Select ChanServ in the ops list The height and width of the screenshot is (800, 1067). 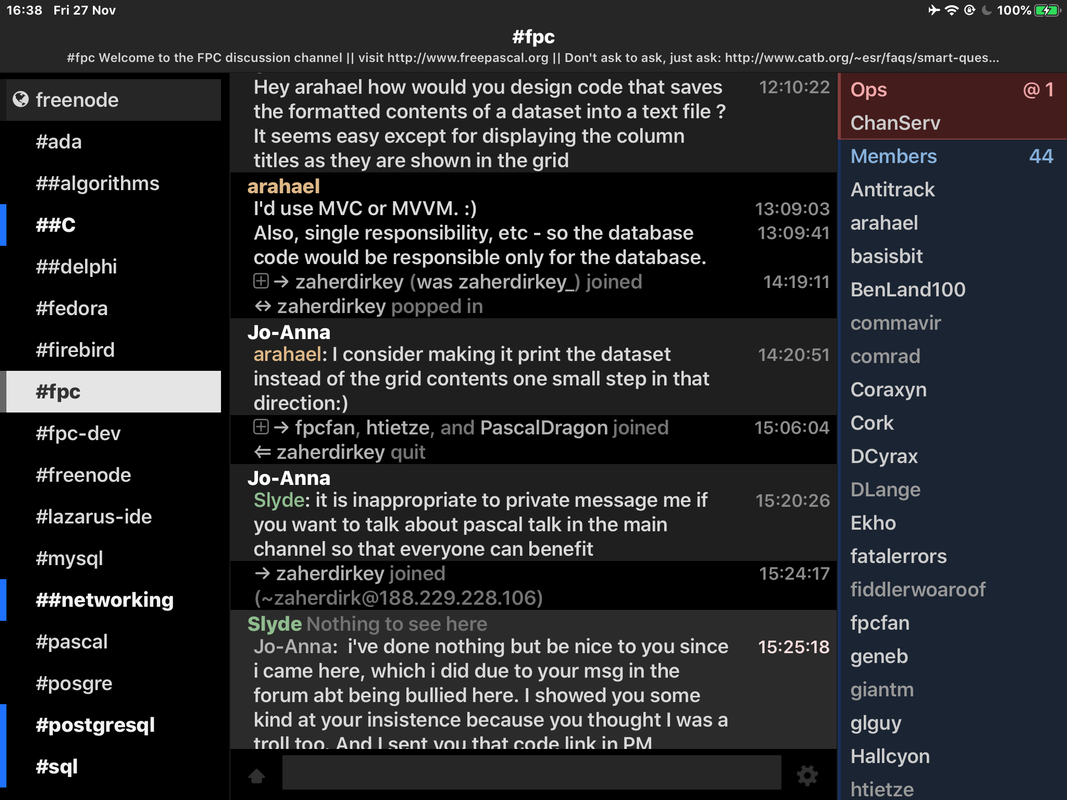point(953,123)
